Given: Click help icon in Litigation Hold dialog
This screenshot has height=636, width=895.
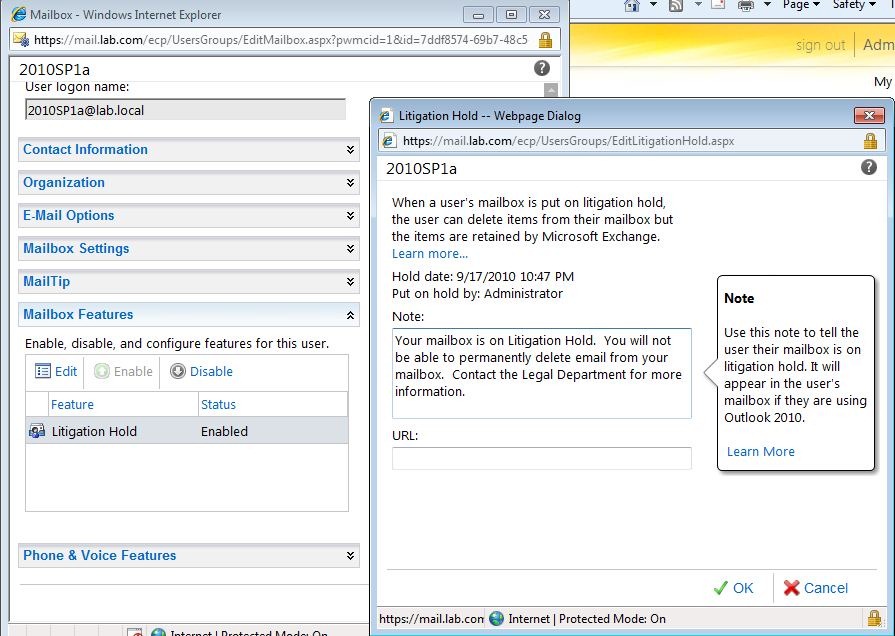Looking at the screenshot, I should (869, 167).
